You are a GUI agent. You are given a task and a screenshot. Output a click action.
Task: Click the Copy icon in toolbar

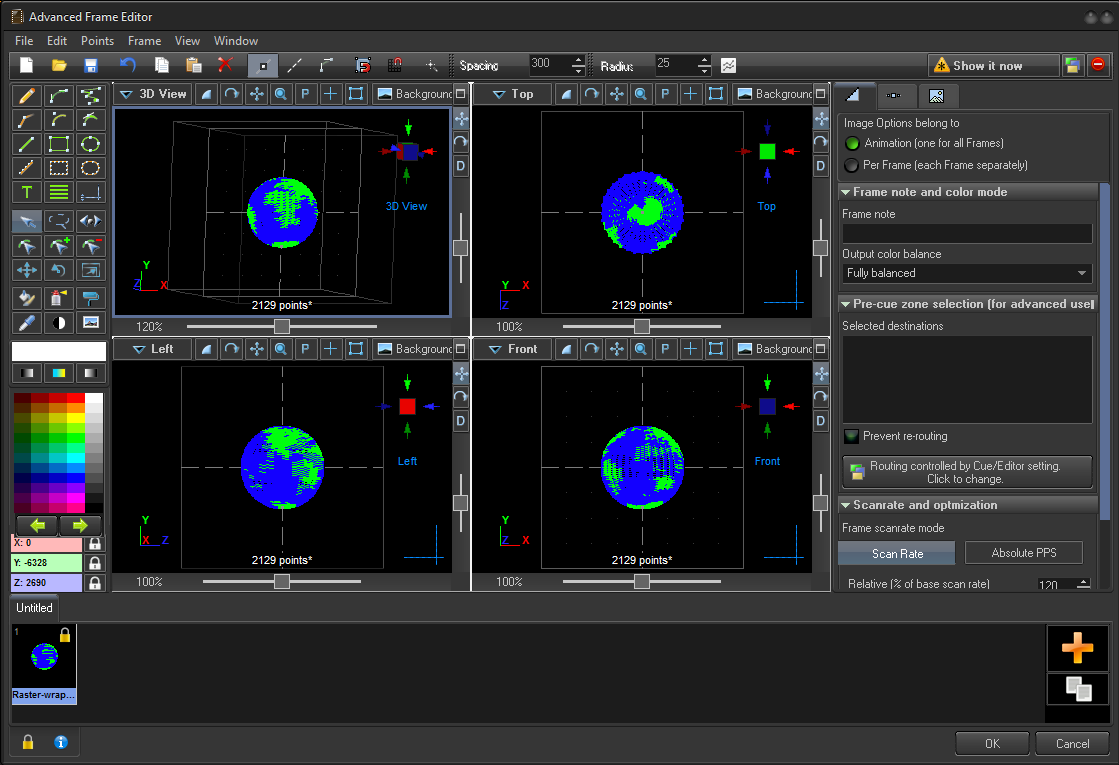click(x=162, y=66)
